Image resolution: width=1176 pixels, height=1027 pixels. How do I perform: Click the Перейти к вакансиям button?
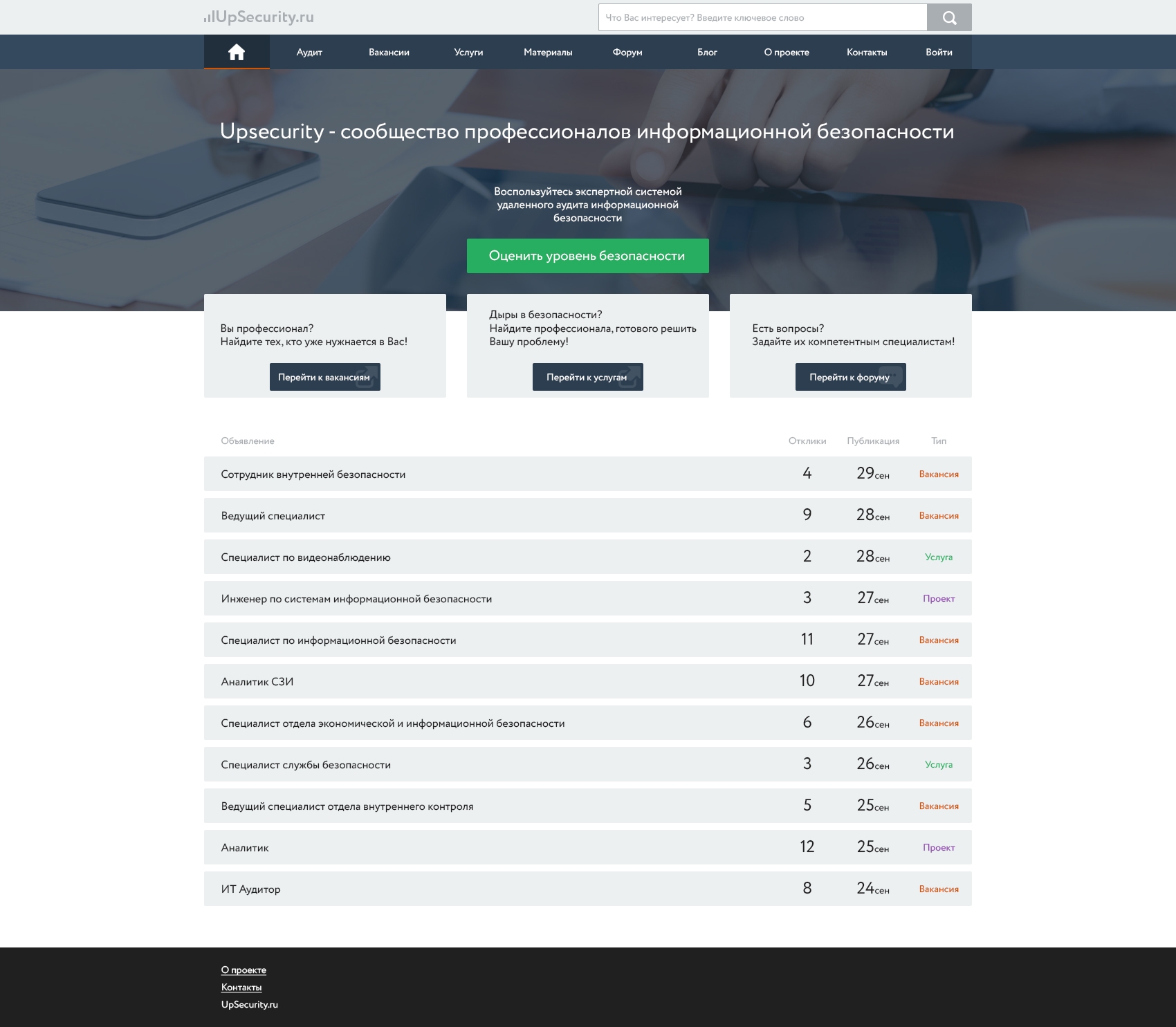pos(324,377)
